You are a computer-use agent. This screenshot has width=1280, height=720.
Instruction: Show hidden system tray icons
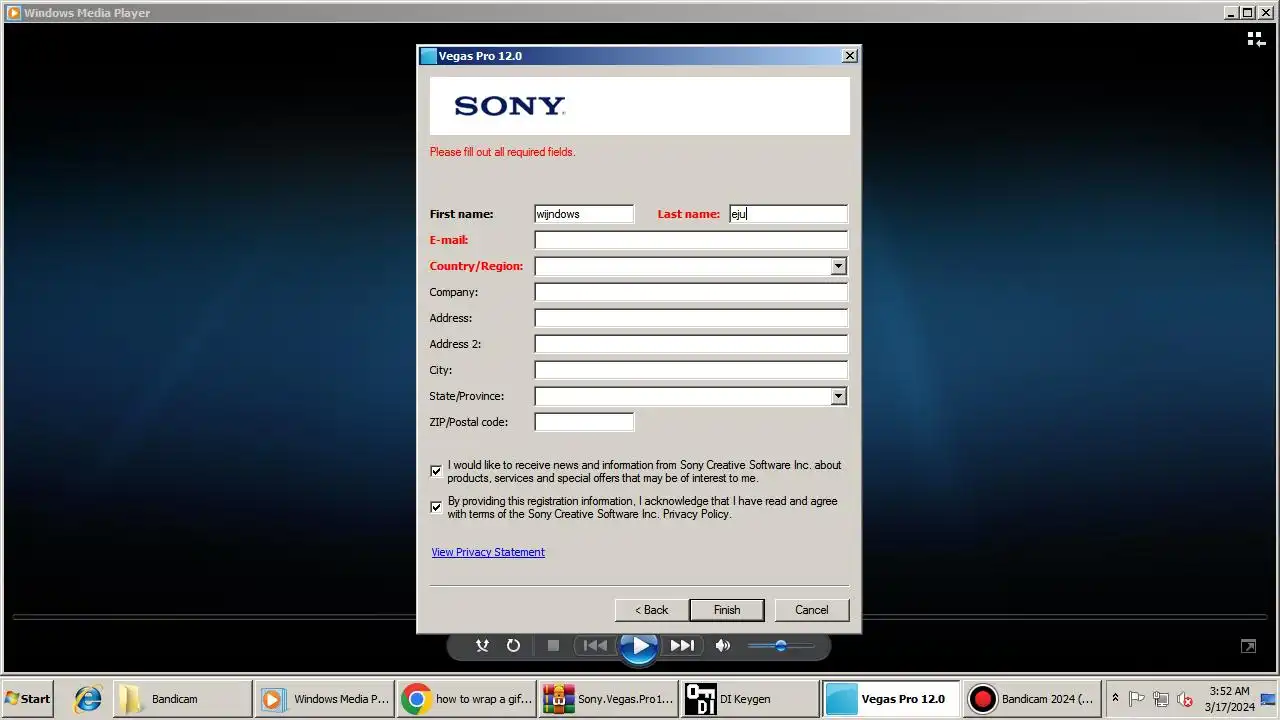pos(1115,698)
